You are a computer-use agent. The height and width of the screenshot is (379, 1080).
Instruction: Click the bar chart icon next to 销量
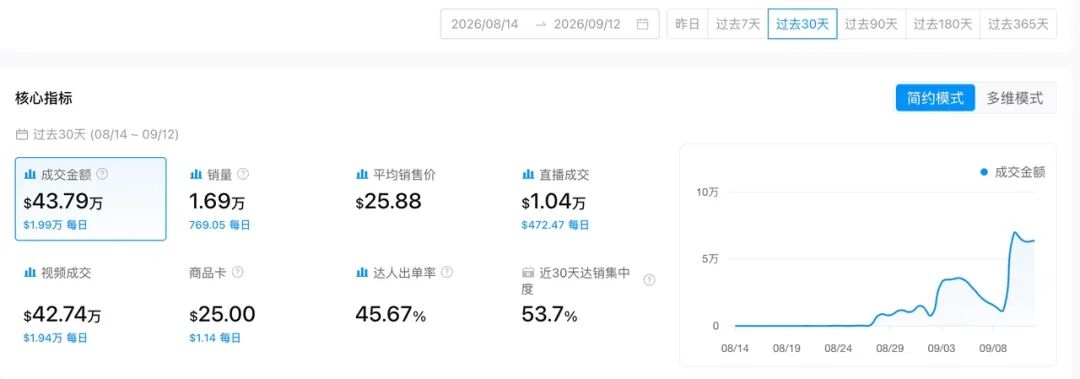click(x=196, y=174)
